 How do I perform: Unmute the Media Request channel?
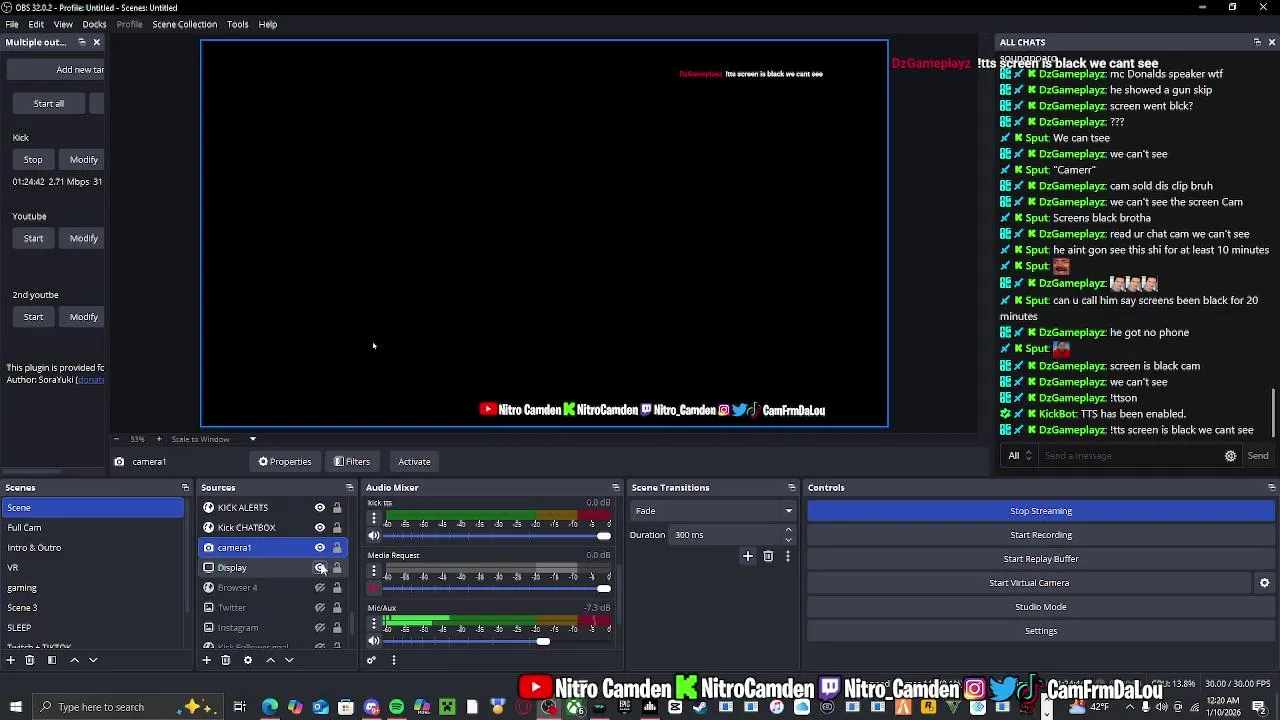[374, 588]
